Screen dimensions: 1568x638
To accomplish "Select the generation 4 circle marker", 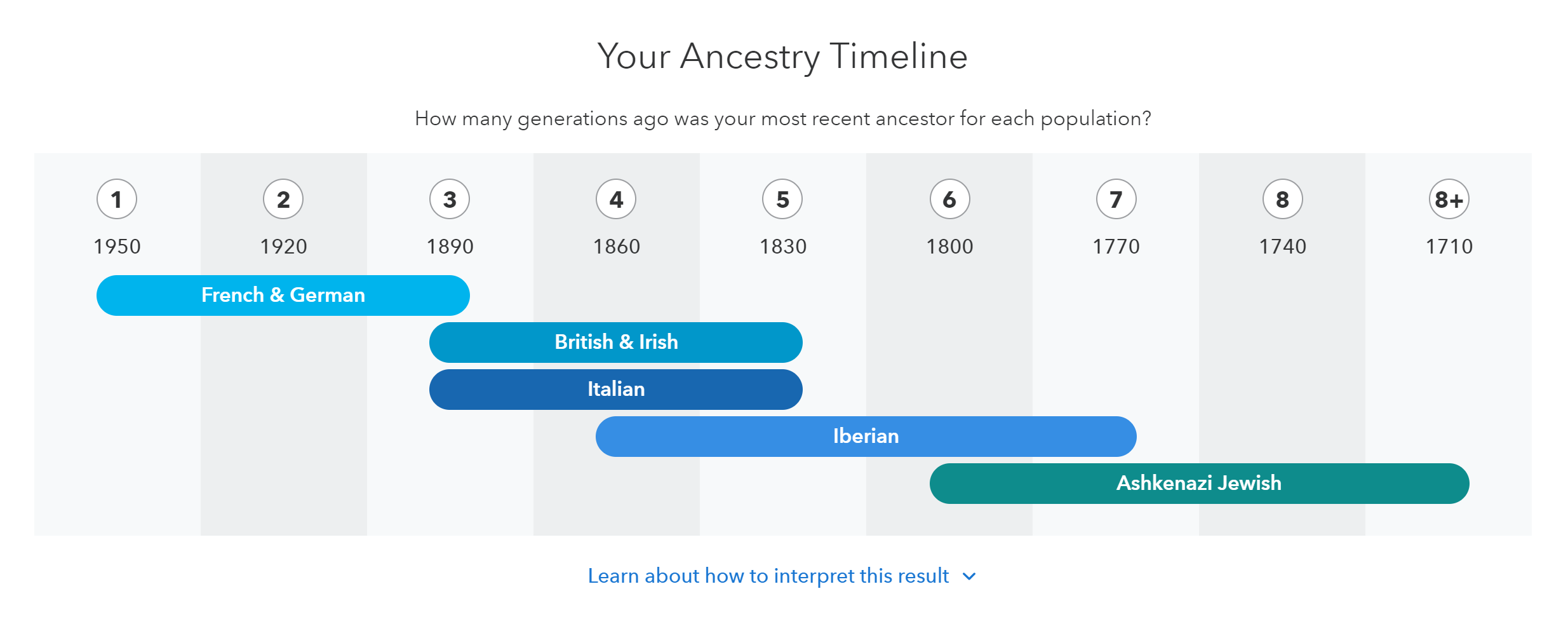I will coord(616,200).
